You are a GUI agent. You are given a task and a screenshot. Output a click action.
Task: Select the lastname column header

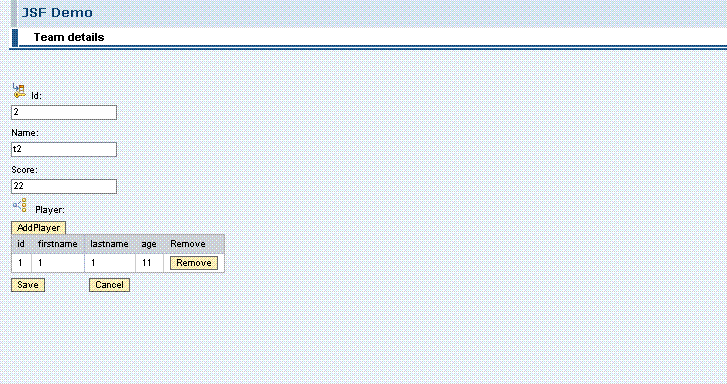pyautogui.click(x=109, y=244)
